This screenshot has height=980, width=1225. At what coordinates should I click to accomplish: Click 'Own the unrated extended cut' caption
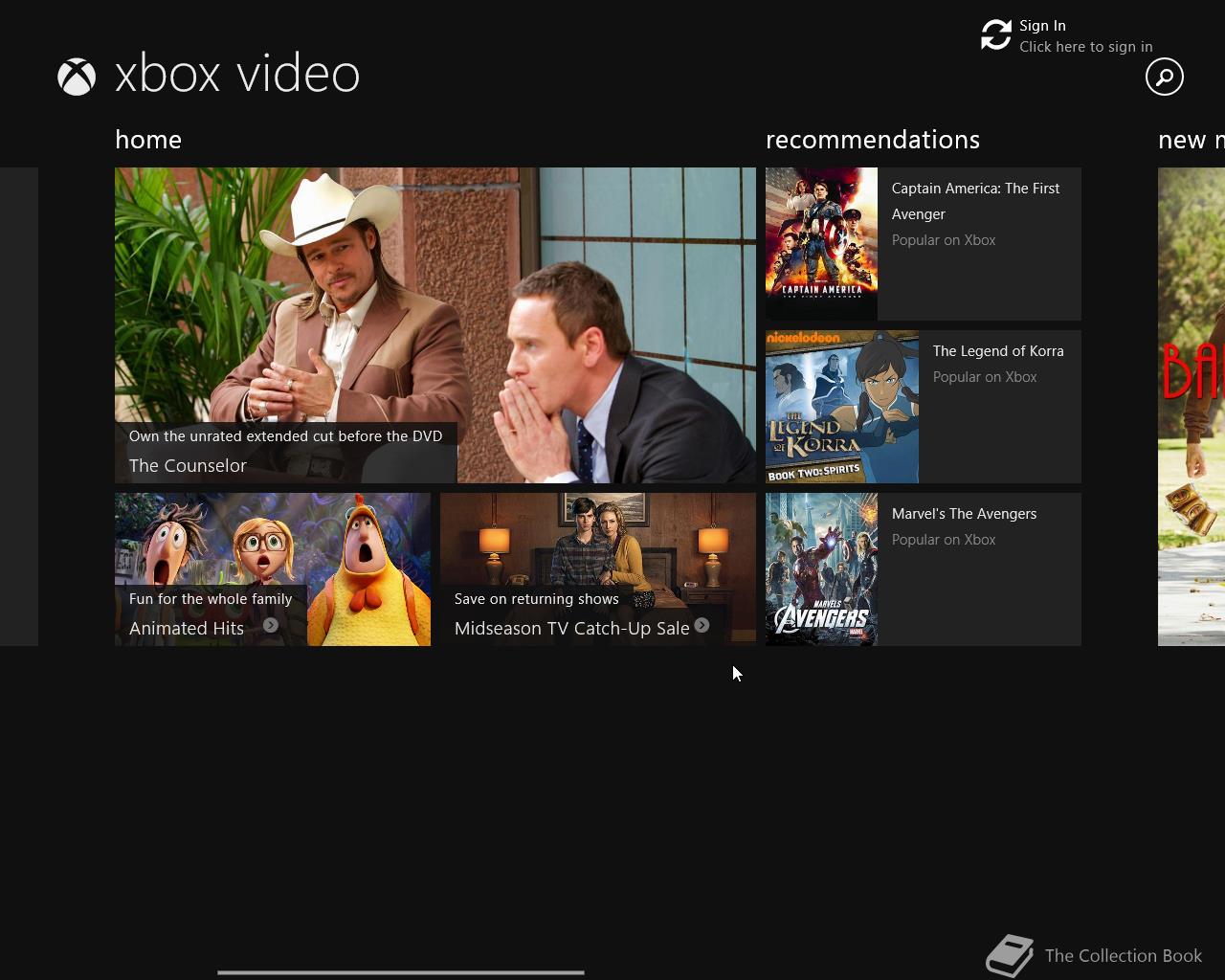click(x=285, y=435)
